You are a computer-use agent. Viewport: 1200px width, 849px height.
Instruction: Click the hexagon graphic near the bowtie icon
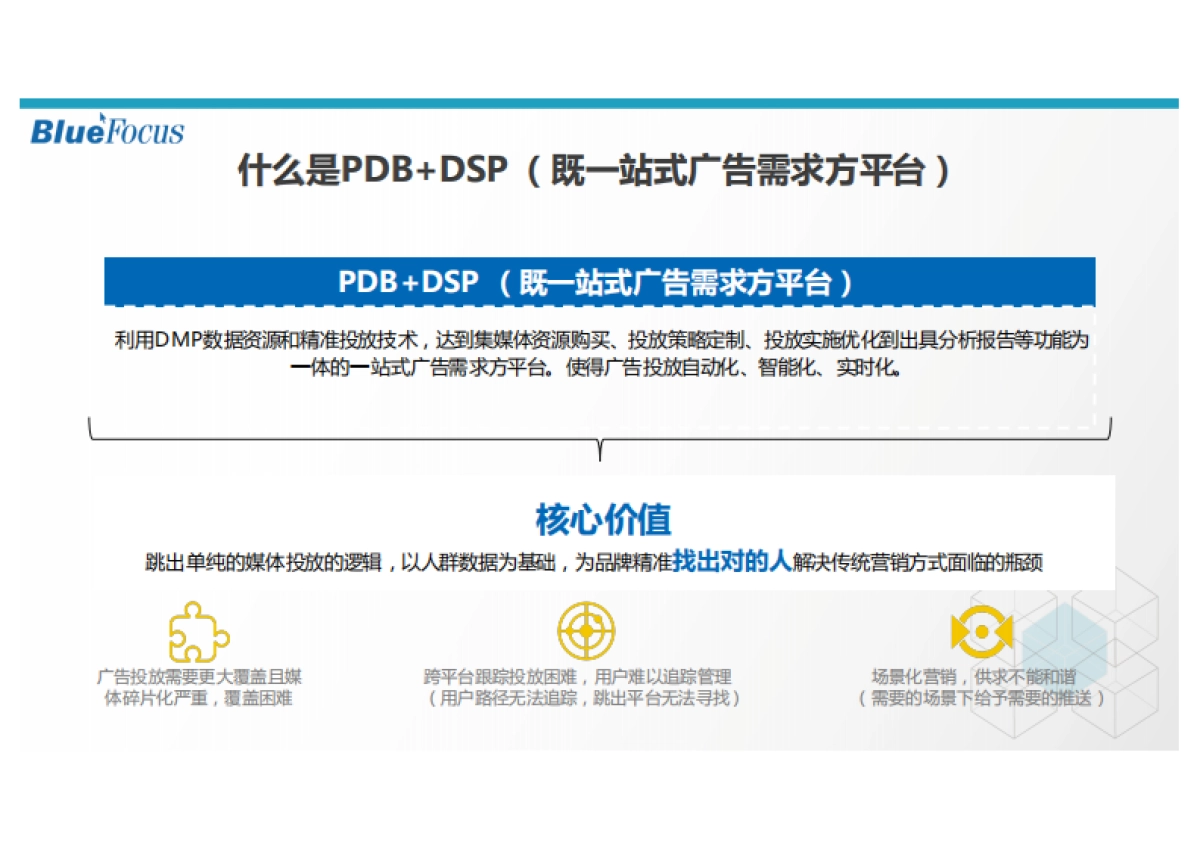[x=1065, y=645]
